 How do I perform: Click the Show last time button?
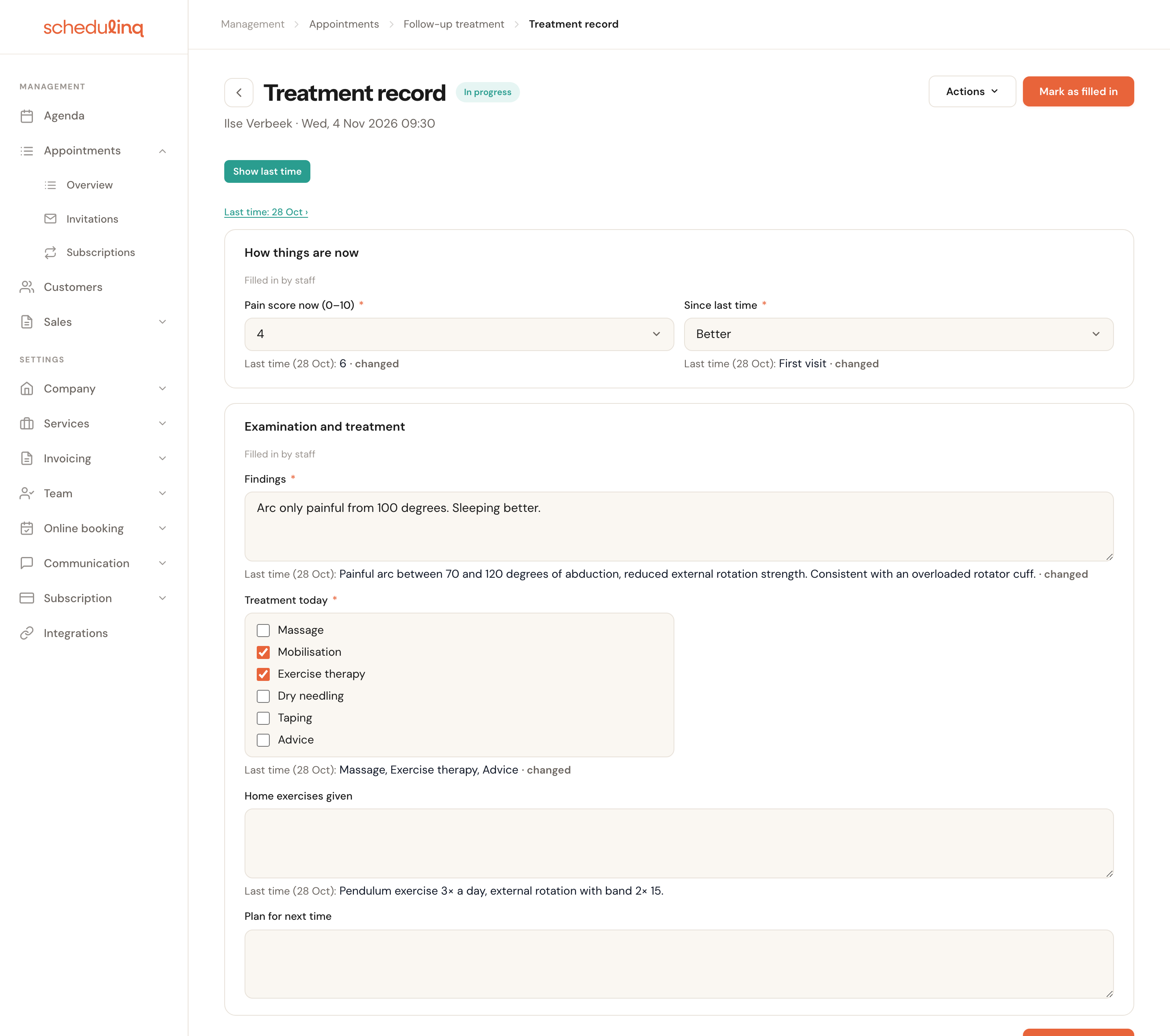pyautogui.click(x=267, y=172)
